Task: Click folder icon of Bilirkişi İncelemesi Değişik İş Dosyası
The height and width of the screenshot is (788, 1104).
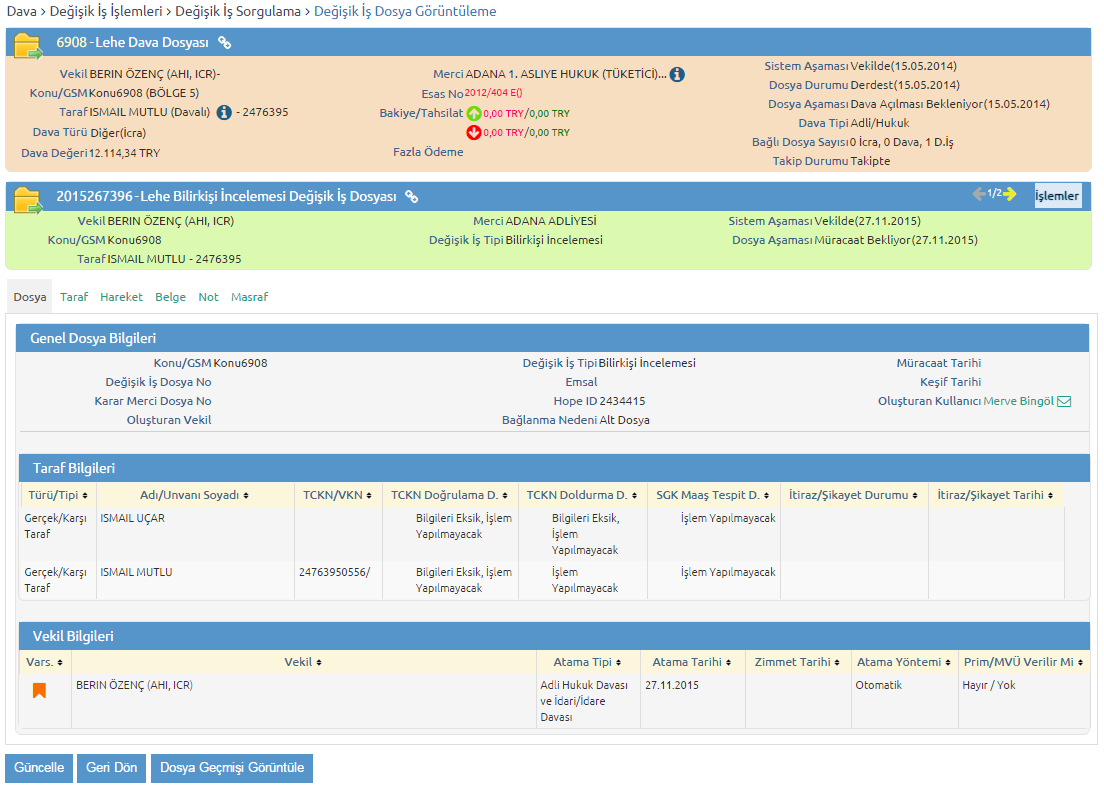Action: [28, 199]
